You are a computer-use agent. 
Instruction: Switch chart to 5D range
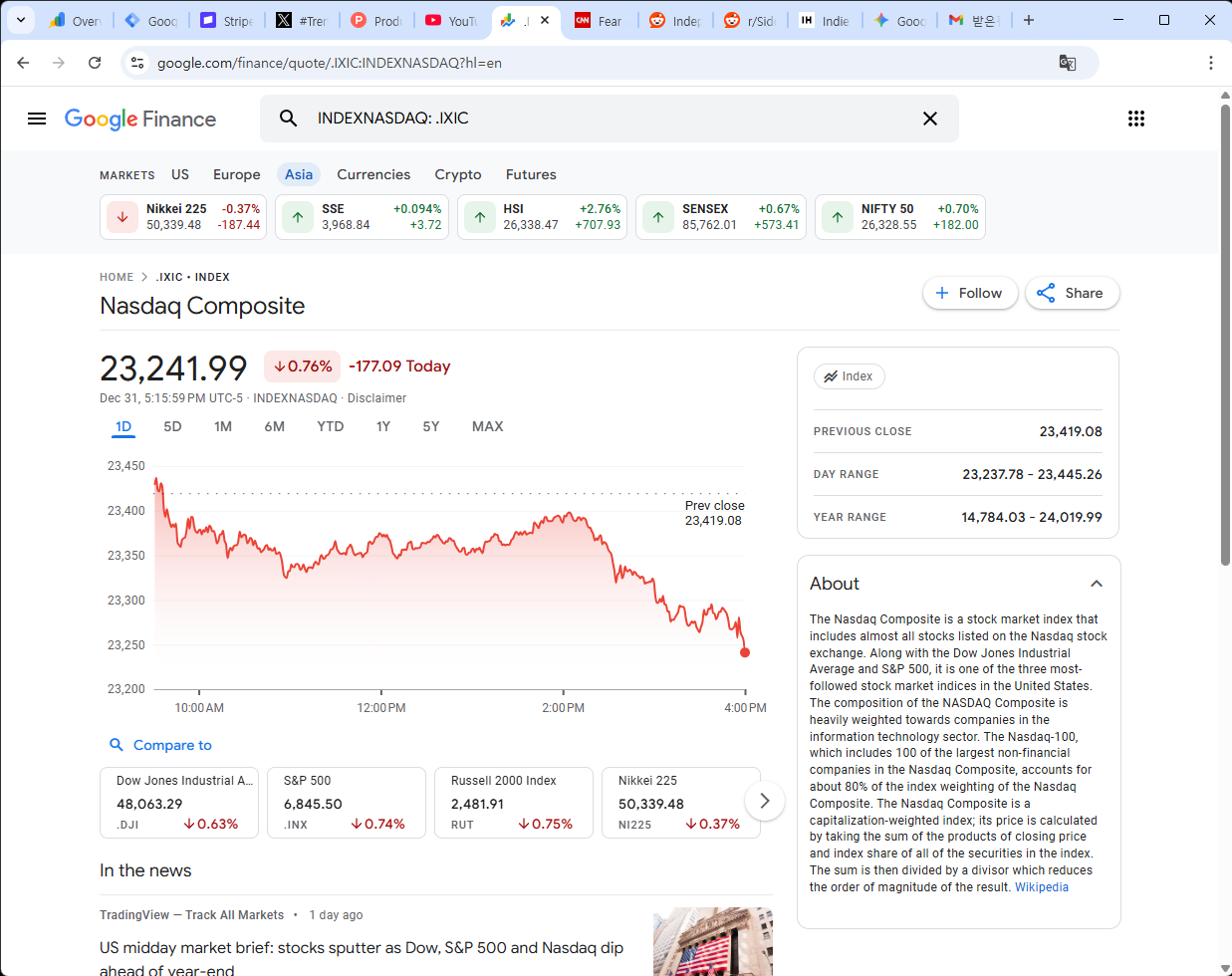pyautogui.click(x=172, y=426)
